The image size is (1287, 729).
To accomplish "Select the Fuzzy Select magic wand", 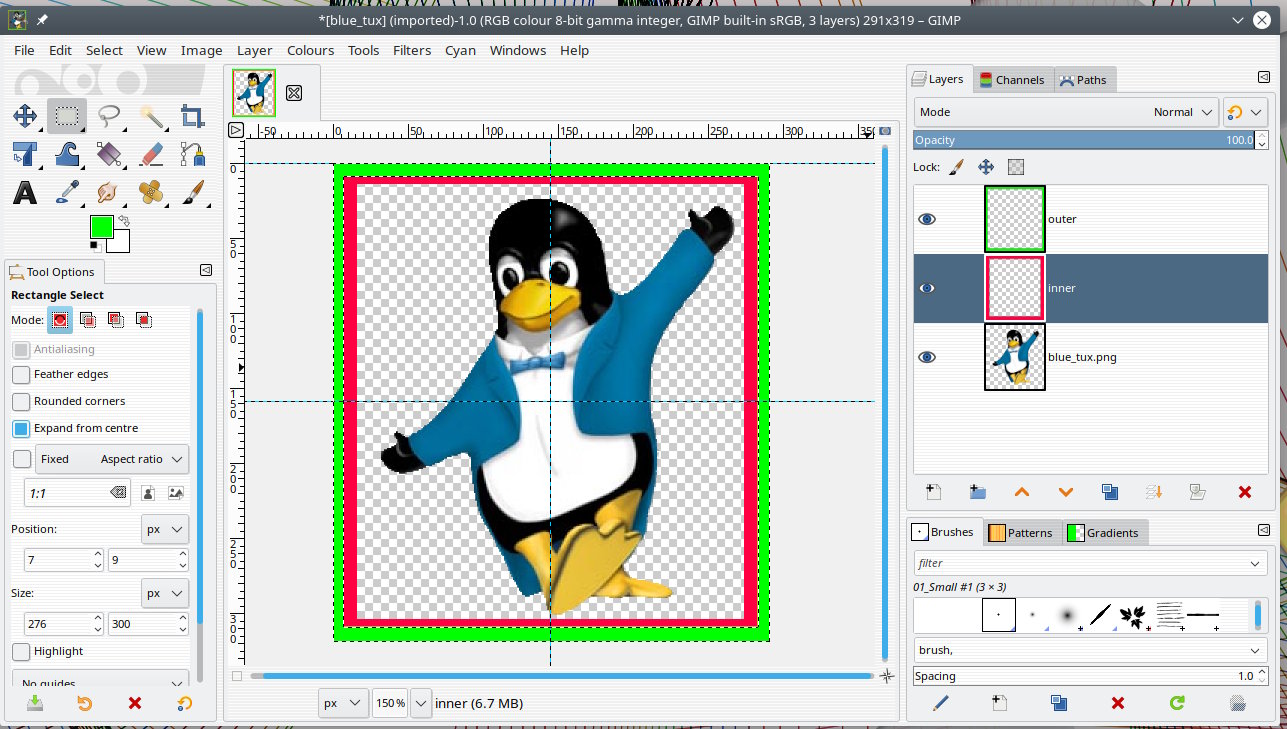I will point(151,116).
